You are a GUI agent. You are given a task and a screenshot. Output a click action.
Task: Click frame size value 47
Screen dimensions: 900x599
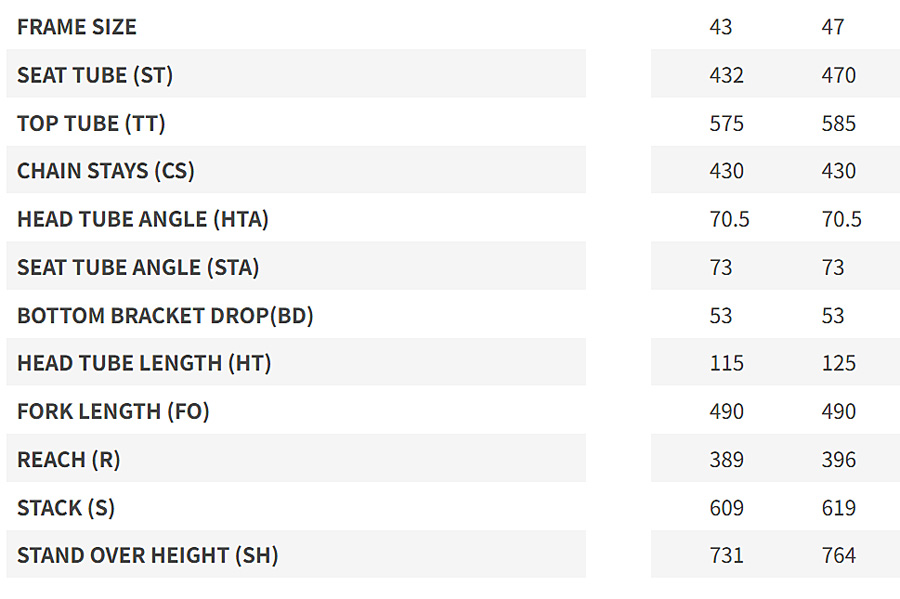click(x=832, y=27)
